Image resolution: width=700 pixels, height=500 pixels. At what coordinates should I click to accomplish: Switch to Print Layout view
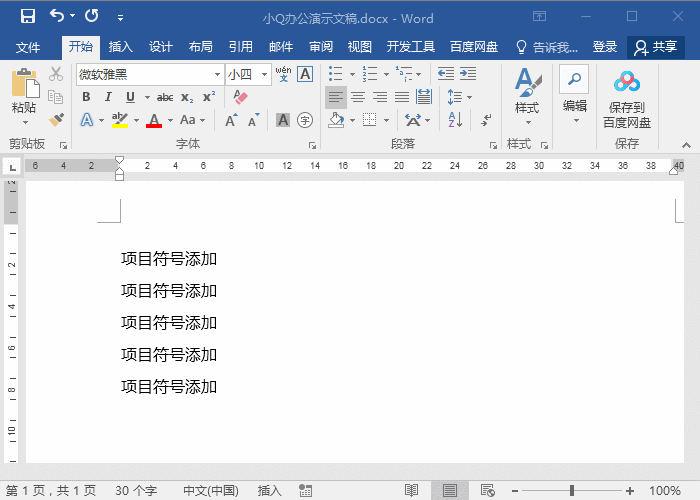450,491
